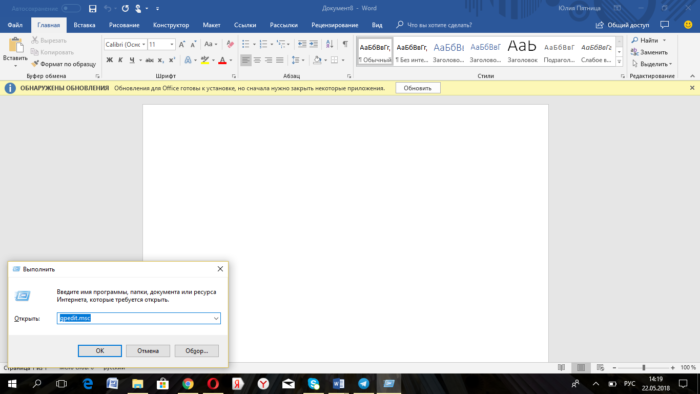Toggle paragraph marks ¶ display

click(345, 44)
